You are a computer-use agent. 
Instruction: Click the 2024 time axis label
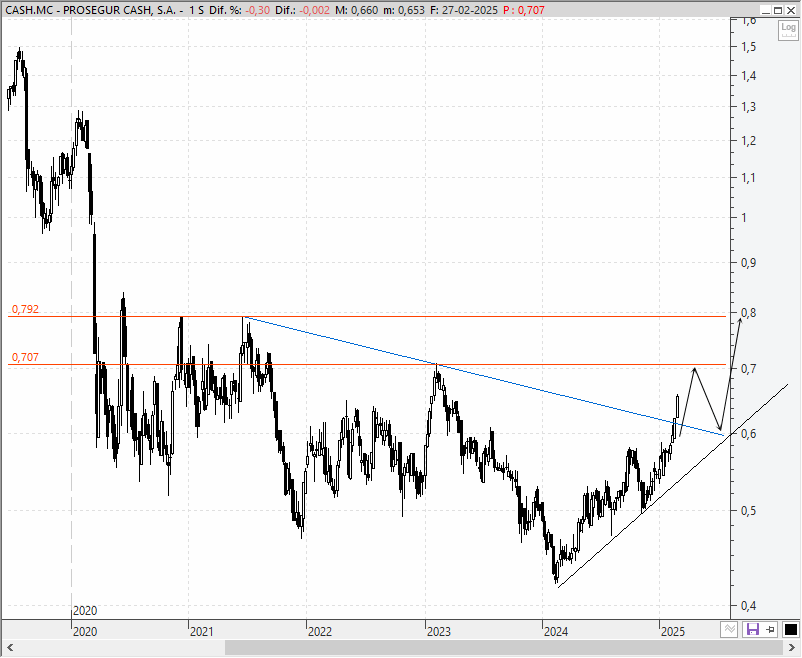(x=556, y=632)
